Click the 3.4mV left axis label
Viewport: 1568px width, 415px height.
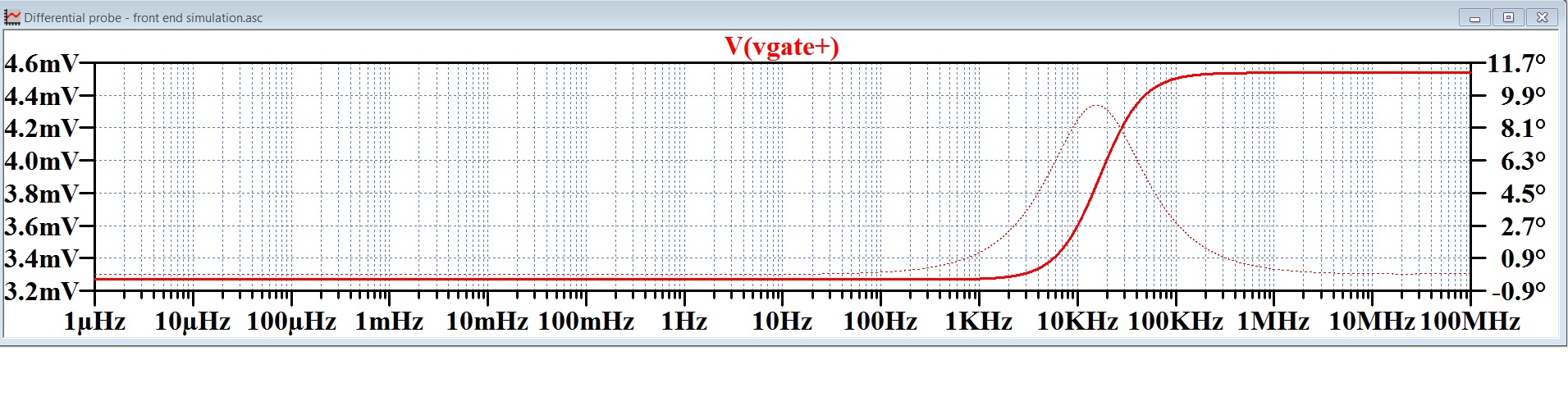[x=42, y=258]
